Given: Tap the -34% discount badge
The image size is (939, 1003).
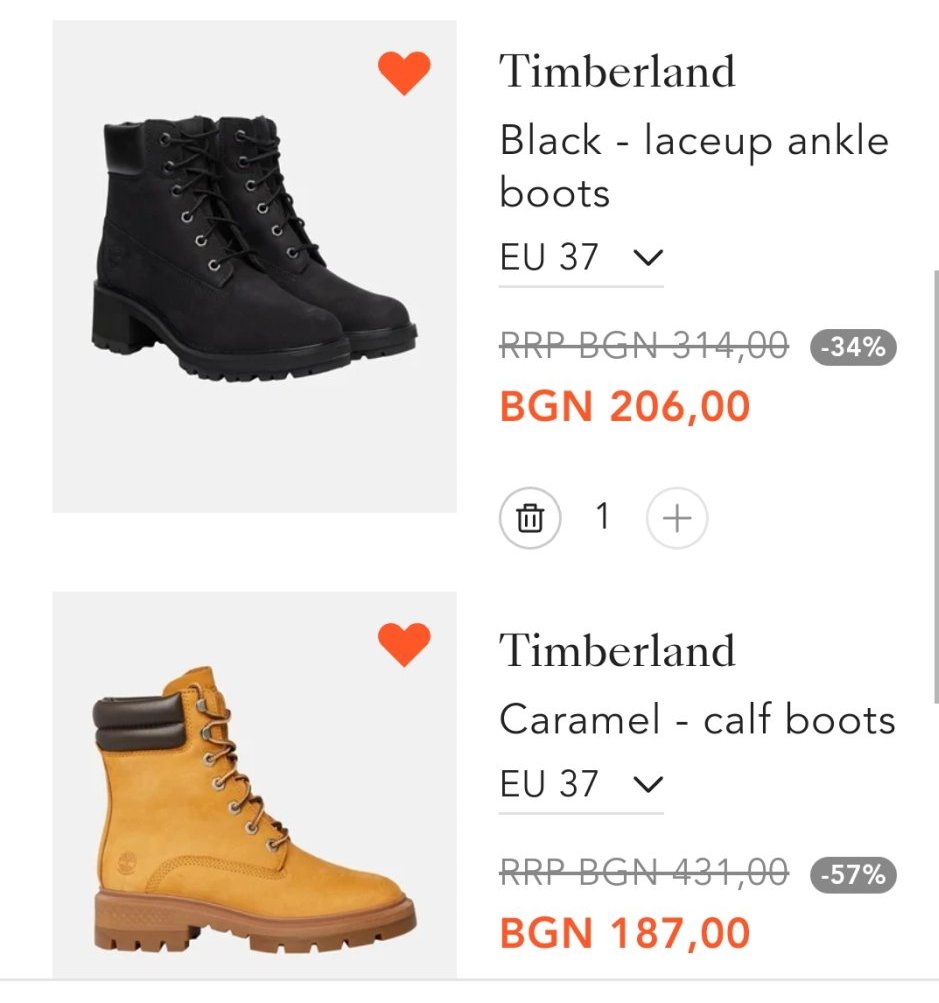Looking at the screenshot, I should 853,348.
